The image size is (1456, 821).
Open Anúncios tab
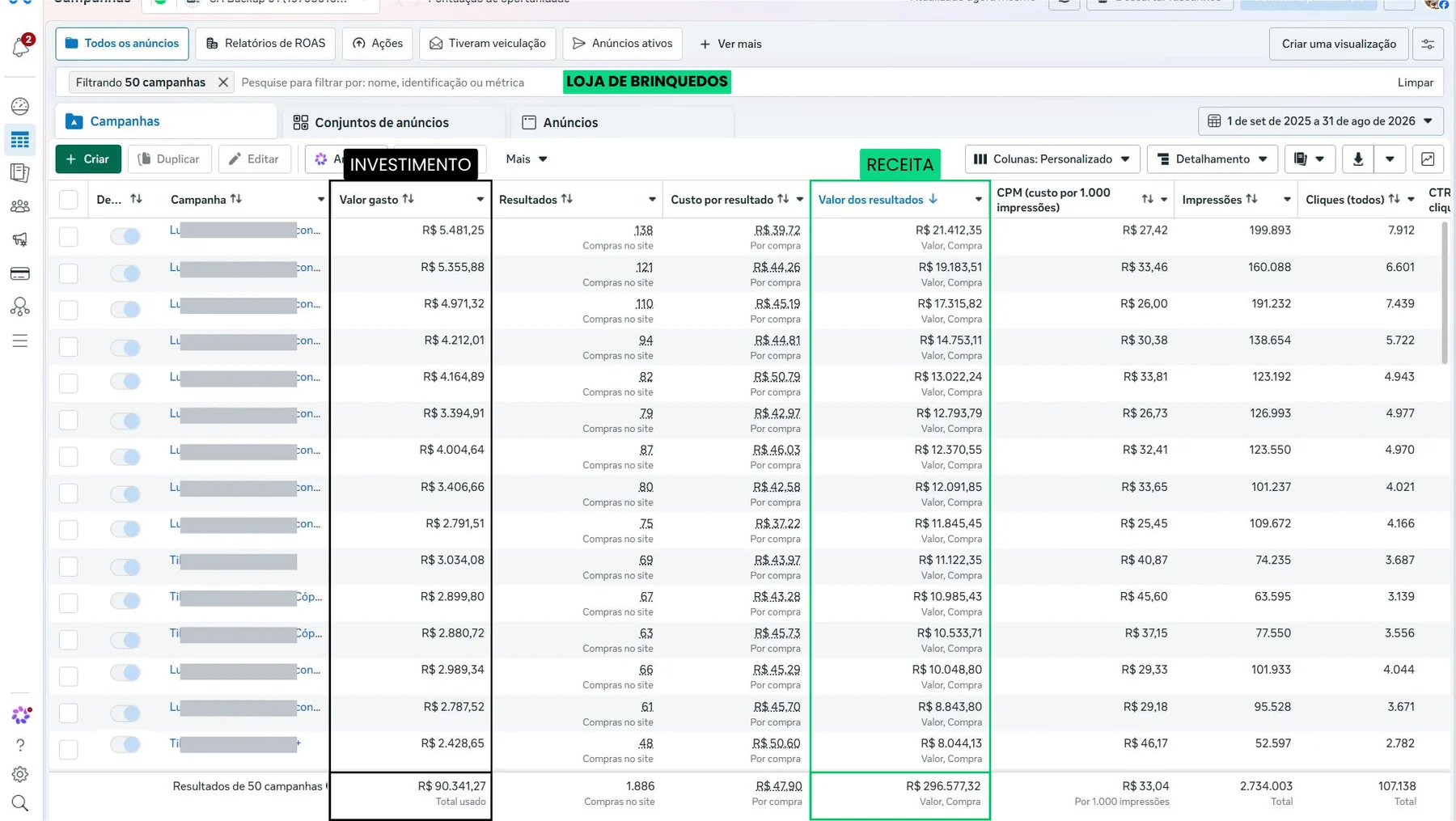622,122
